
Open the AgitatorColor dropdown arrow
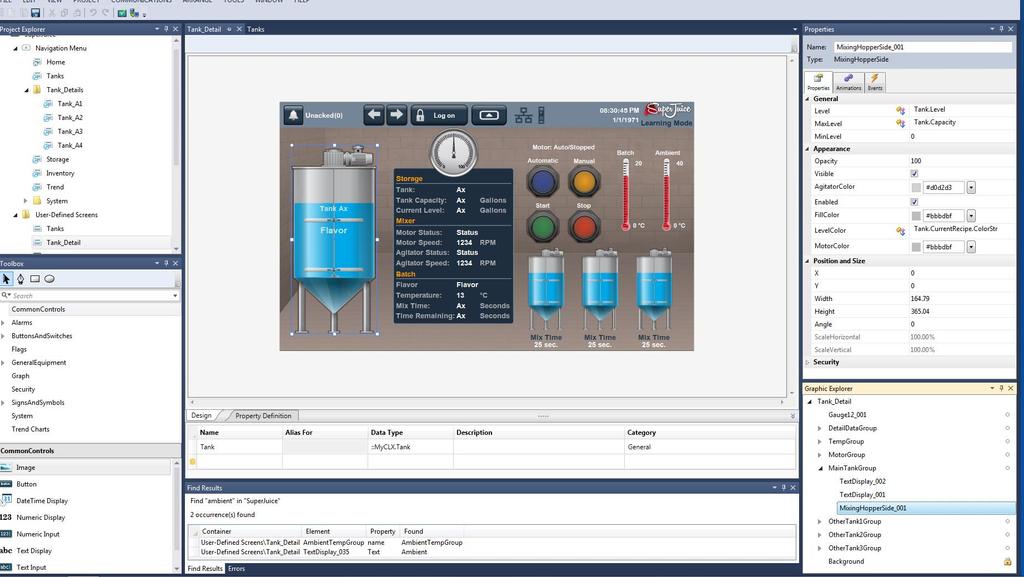click(x=971, y=187)
